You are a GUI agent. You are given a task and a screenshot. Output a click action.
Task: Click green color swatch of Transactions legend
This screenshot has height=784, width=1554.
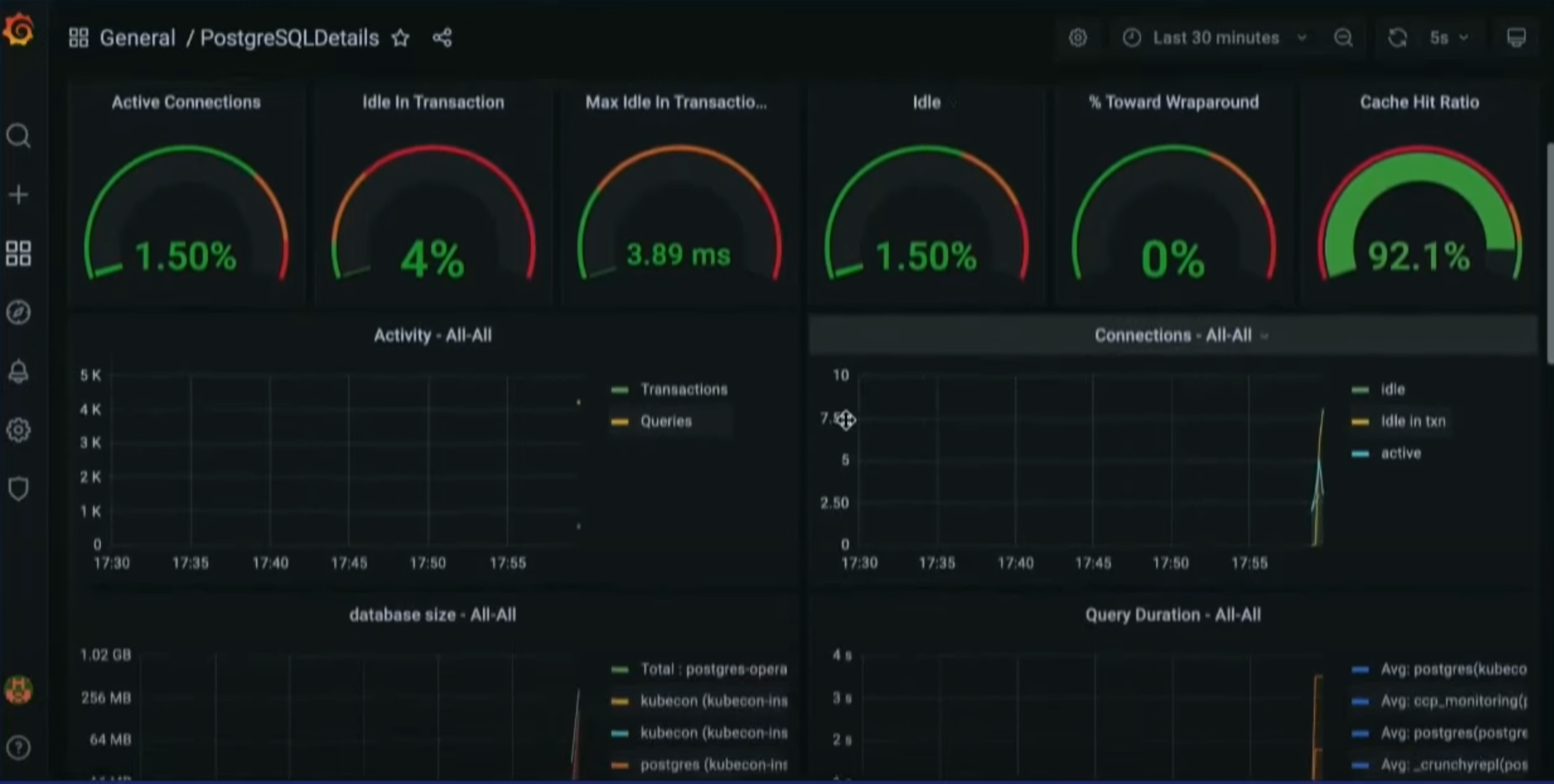point(620,390)
